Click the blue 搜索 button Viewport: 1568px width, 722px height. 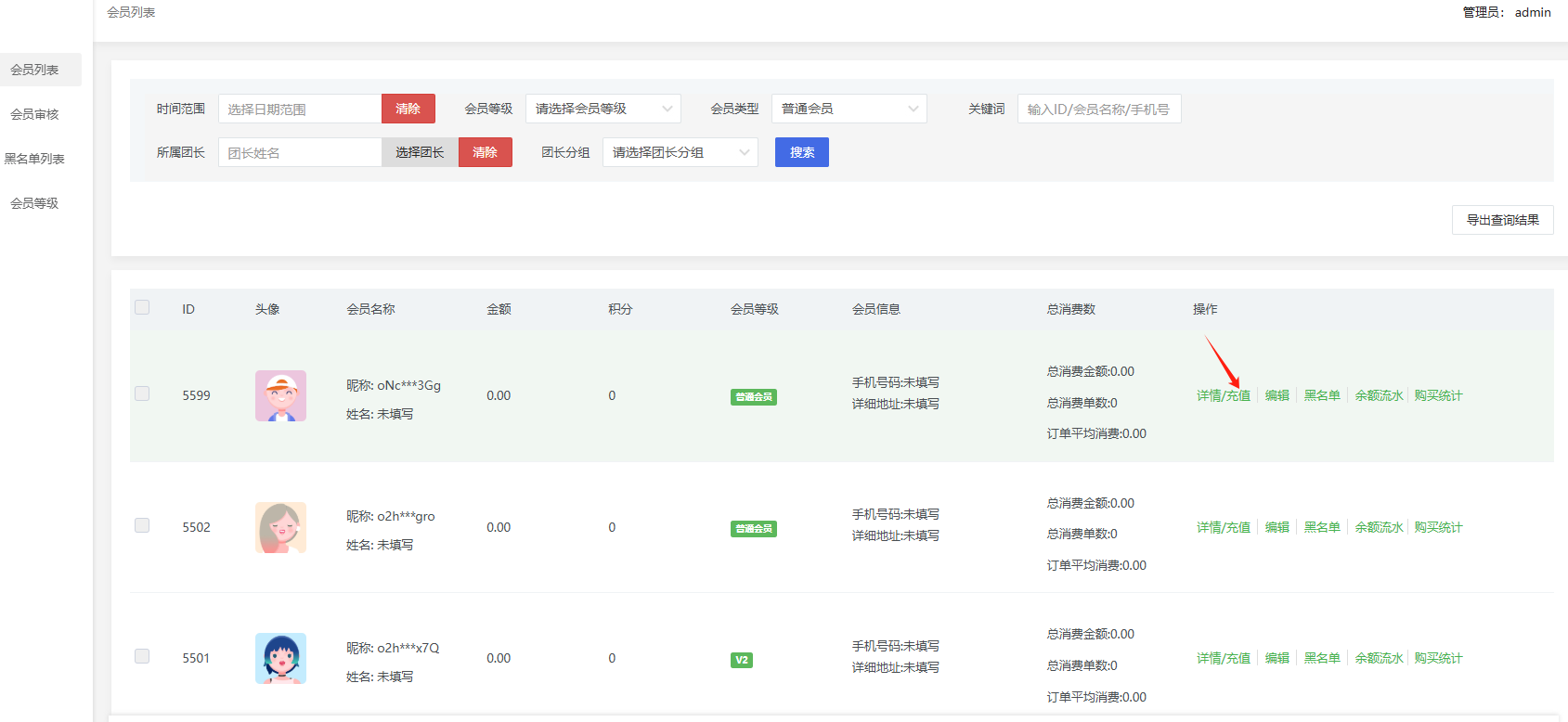pyautogui.click(x=801, y=152)
